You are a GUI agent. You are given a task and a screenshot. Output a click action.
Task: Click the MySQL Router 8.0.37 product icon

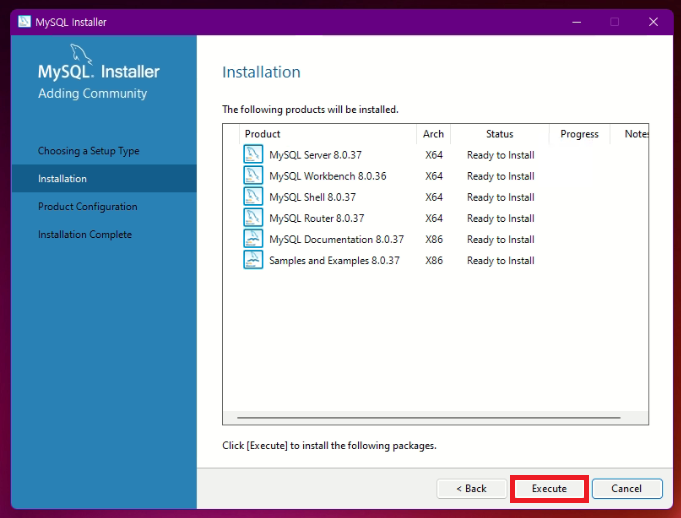253,218
